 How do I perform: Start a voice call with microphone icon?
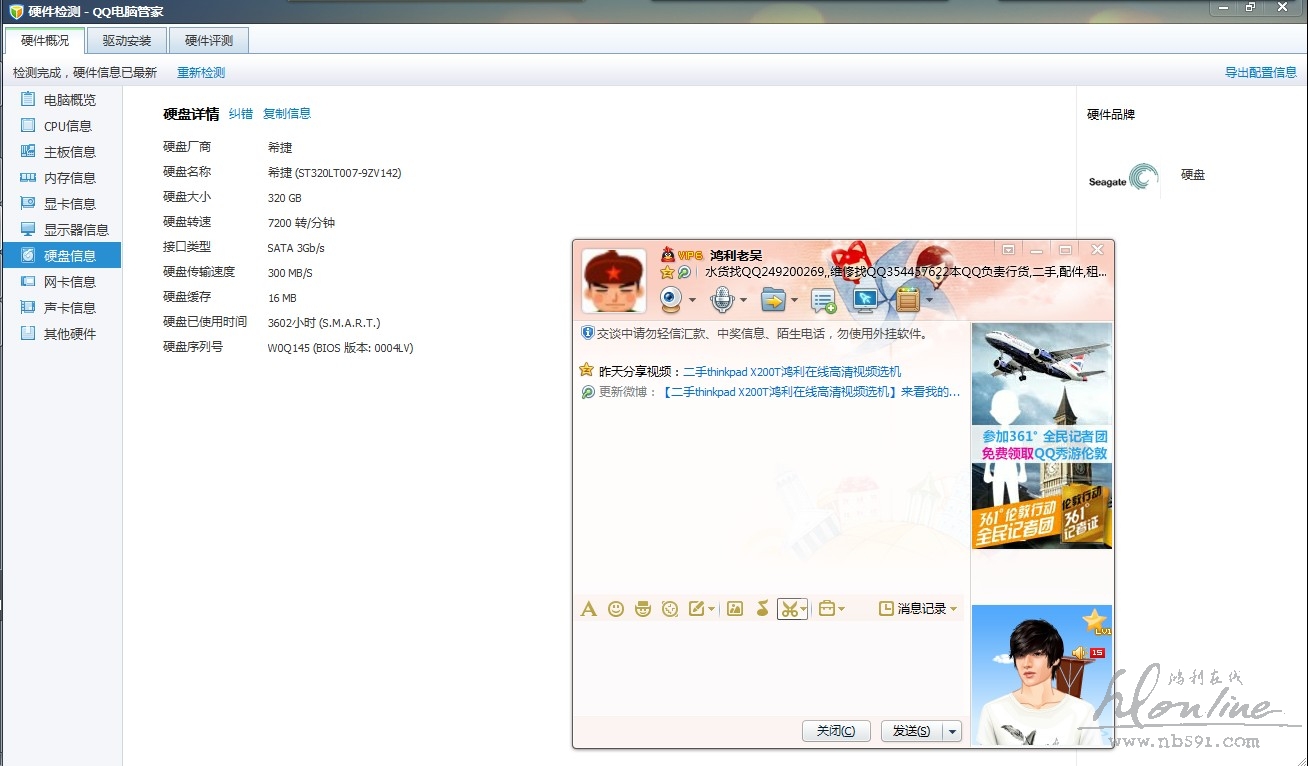(722, 299)
